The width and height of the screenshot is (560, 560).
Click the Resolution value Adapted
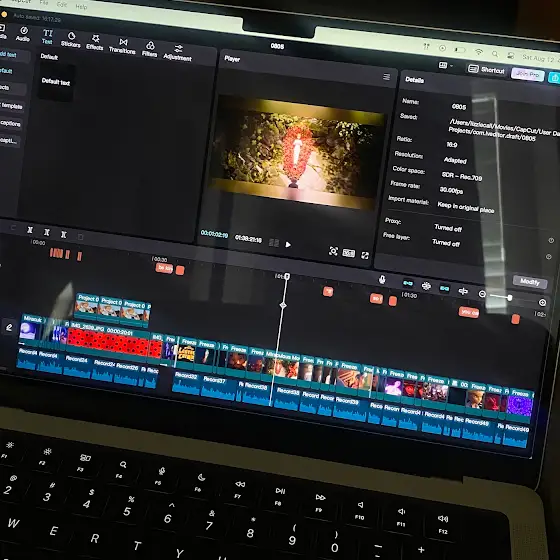coord(455,160)
